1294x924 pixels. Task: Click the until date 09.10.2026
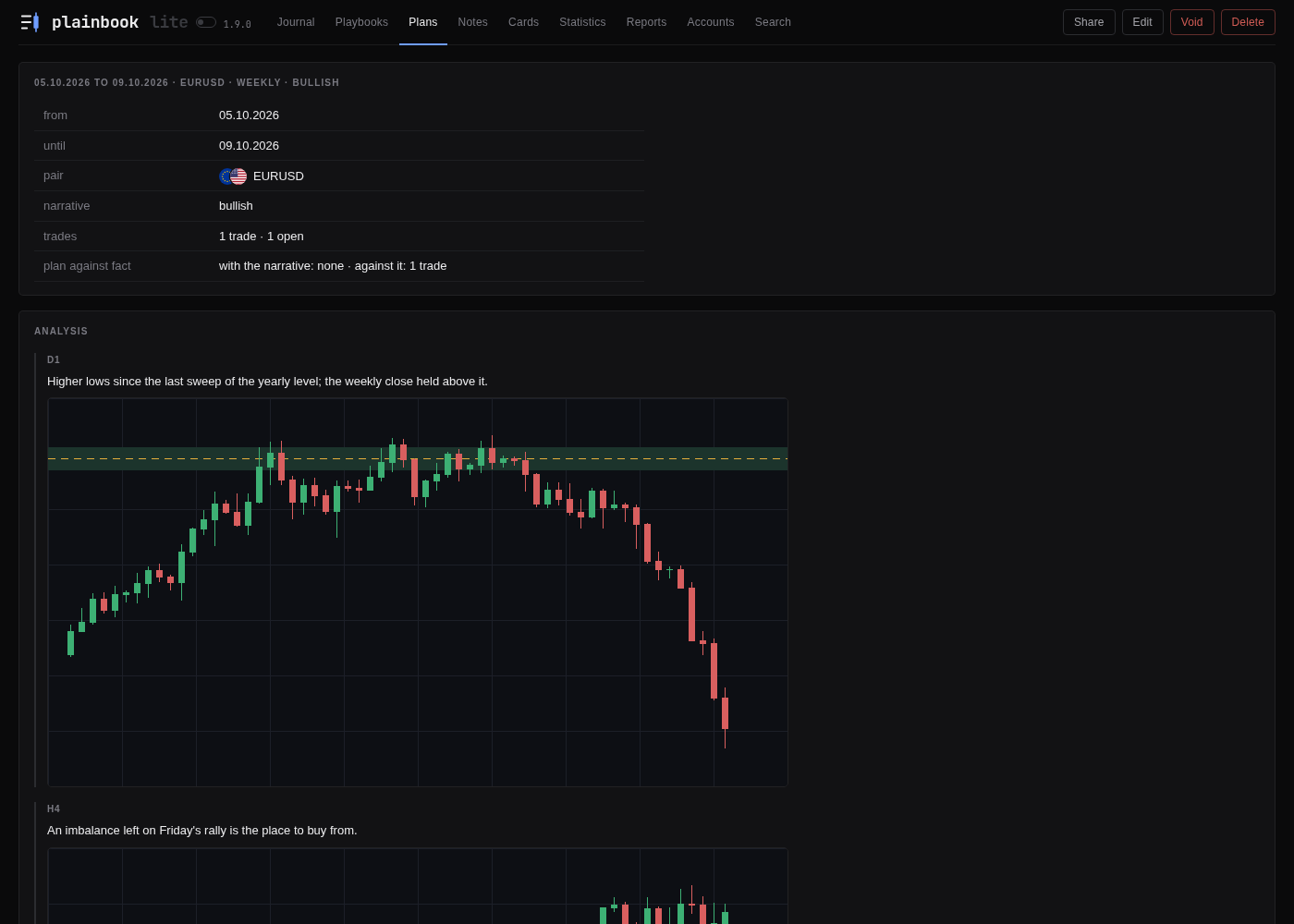click(249, 146)
